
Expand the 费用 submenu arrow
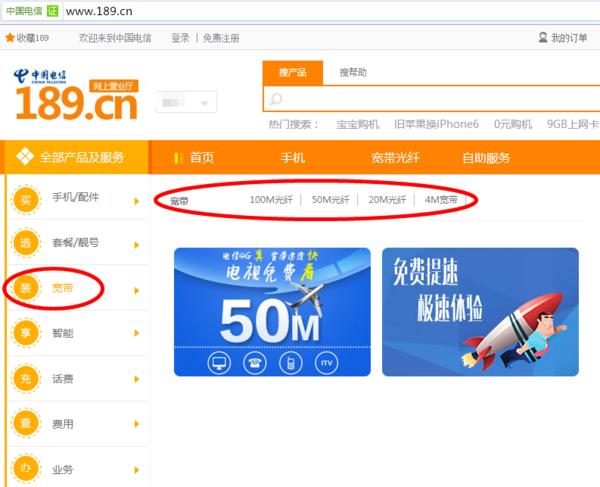point(137,424)
